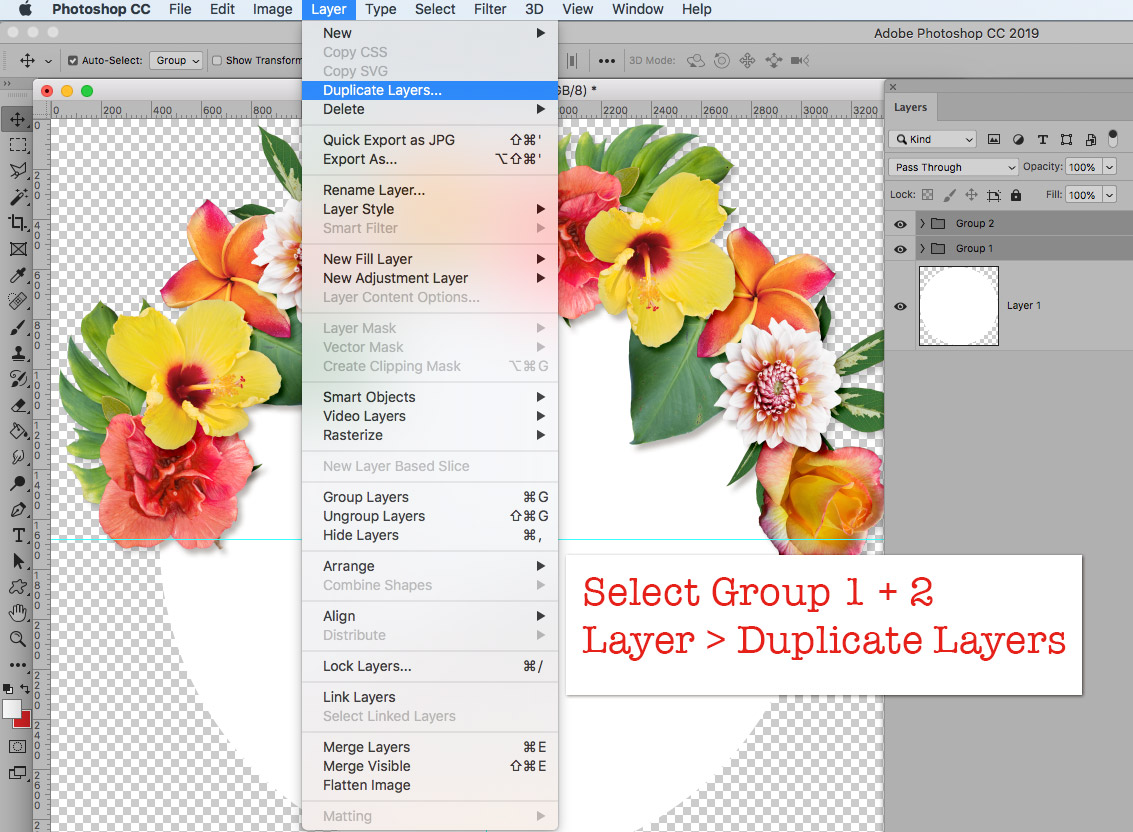Select the Move tool in toolbar
The height and width of the screenshot is (832, 1133).
(17, 119)
